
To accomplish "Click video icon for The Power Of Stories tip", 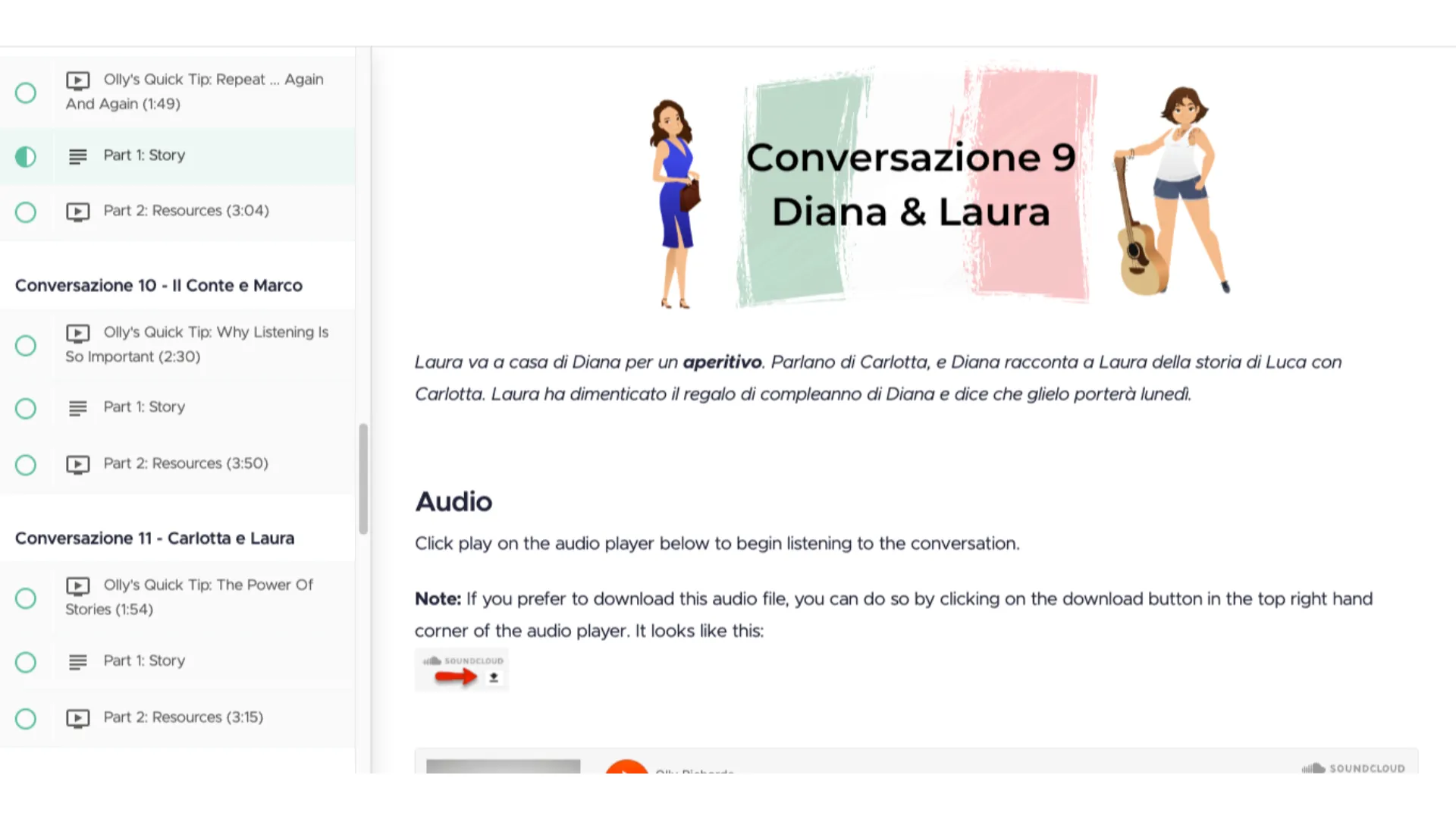I will coord(77,585).
